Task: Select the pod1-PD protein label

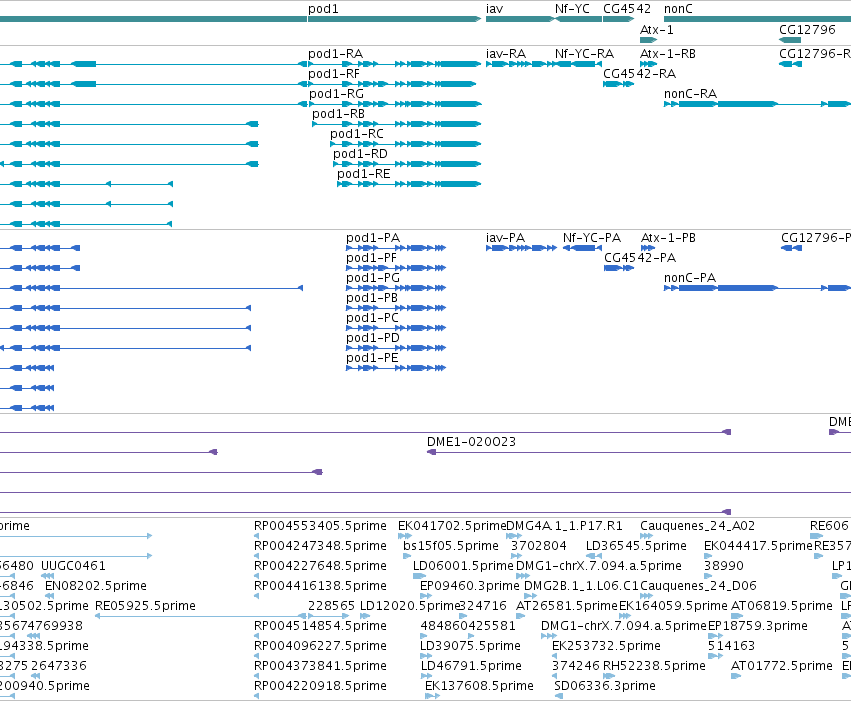Action: point(373,339)
